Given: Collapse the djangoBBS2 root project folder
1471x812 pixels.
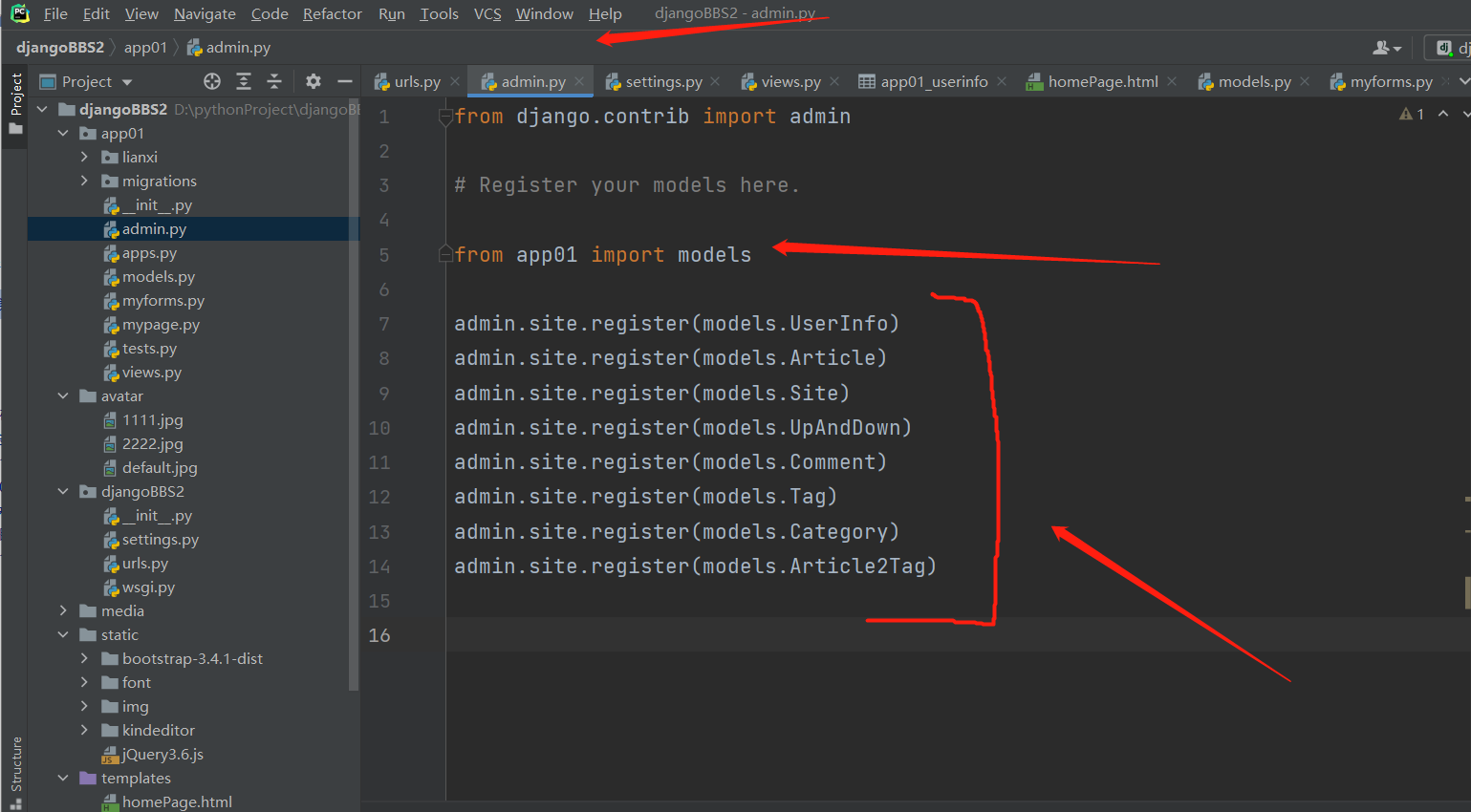Looking at the screenshot, I should (42, 110).
